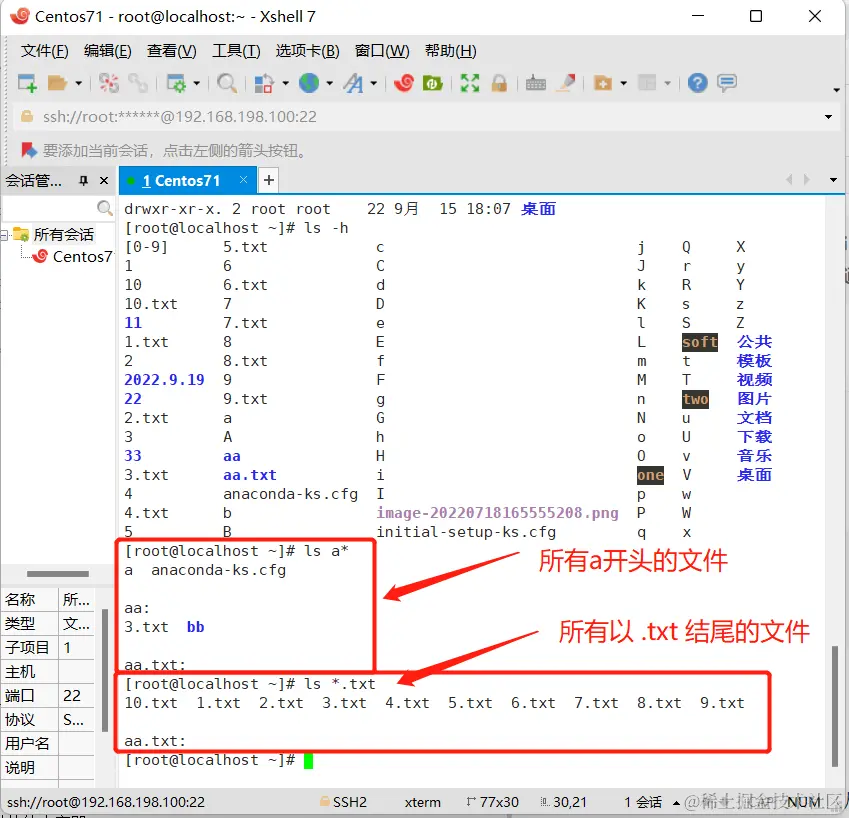Screen dimensions: 849x818
Task: Open the 编辑(E) menu
Action: coord(107,51)
